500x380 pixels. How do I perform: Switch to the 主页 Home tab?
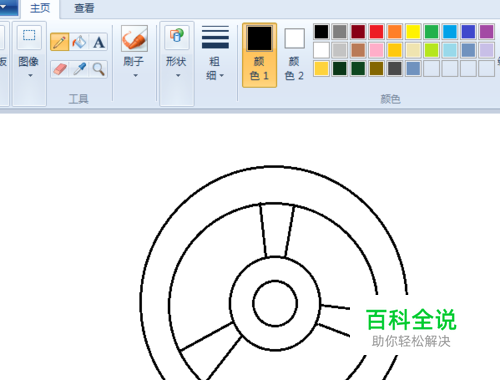[40, 8]
